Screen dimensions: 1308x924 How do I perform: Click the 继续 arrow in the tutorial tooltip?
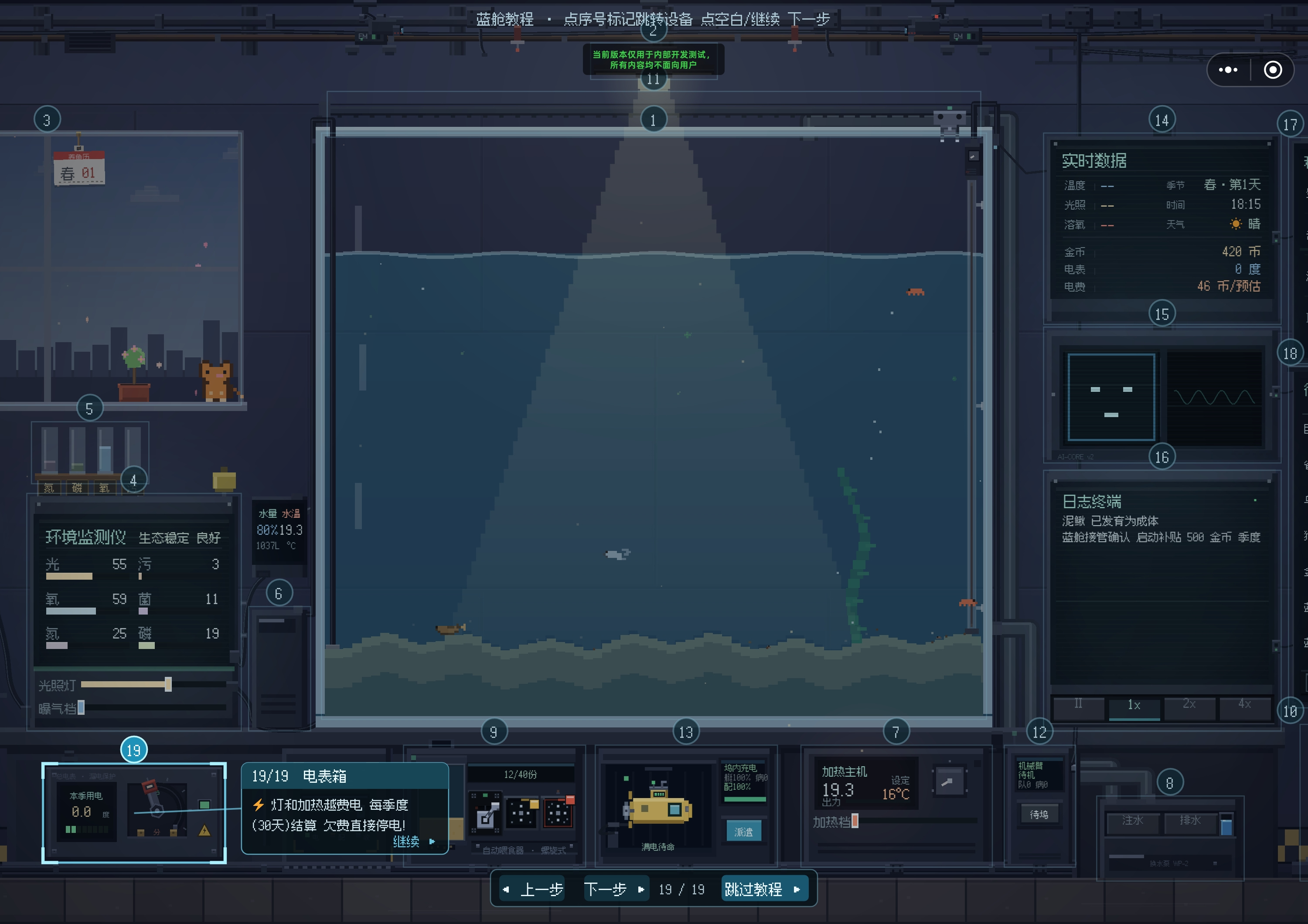pyautogui.click(x=414, y=842)
